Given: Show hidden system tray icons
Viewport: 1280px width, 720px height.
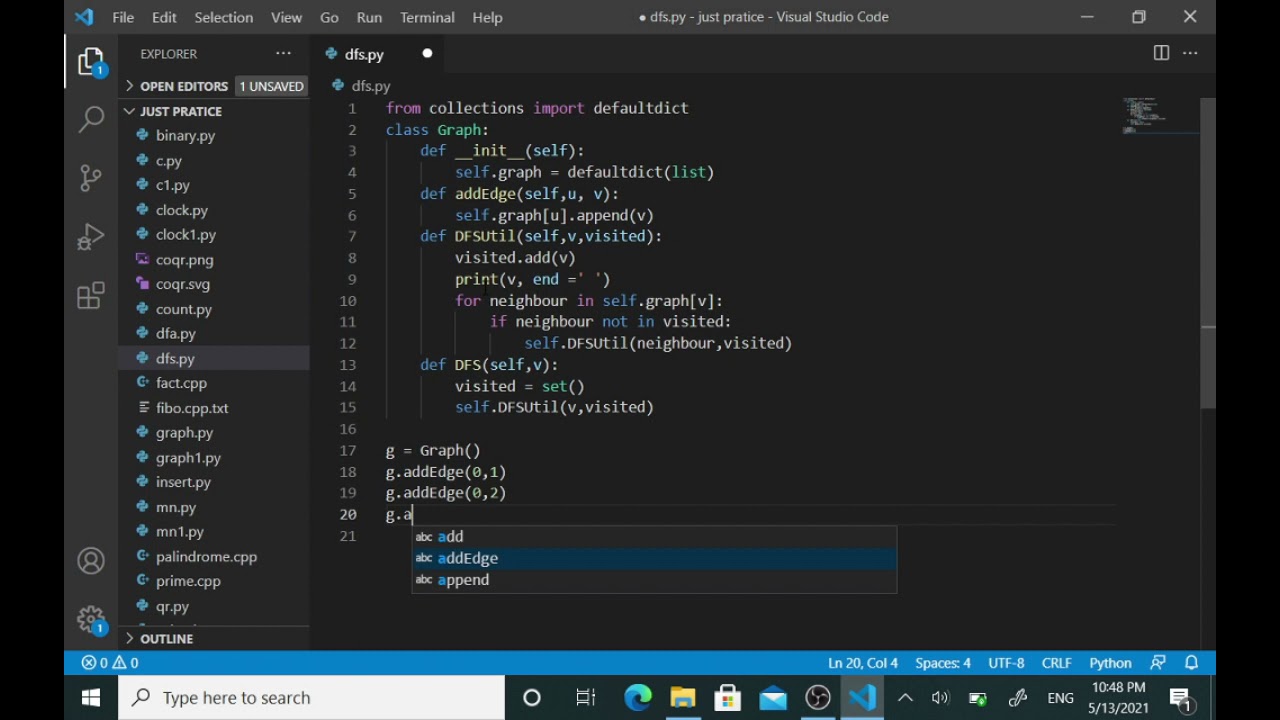Looking at the screenshot, I should (905, 698).
